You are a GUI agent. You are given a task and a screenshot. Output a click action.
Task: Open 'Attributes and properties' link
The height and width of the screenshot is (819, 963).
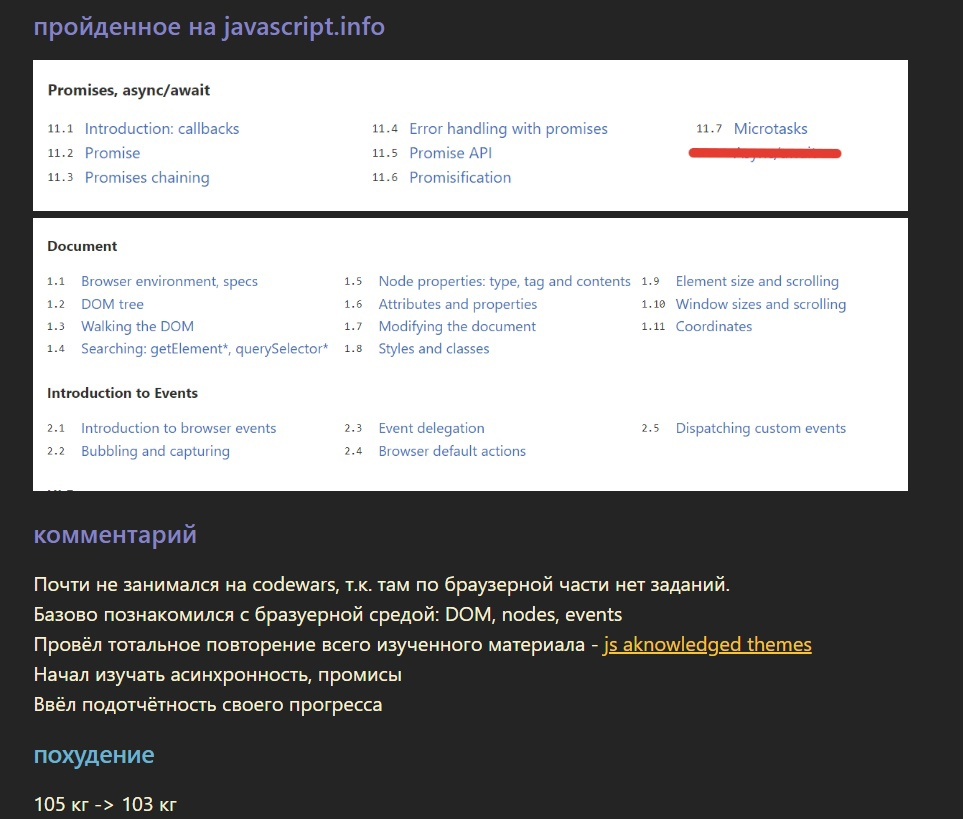coord(457,304)
